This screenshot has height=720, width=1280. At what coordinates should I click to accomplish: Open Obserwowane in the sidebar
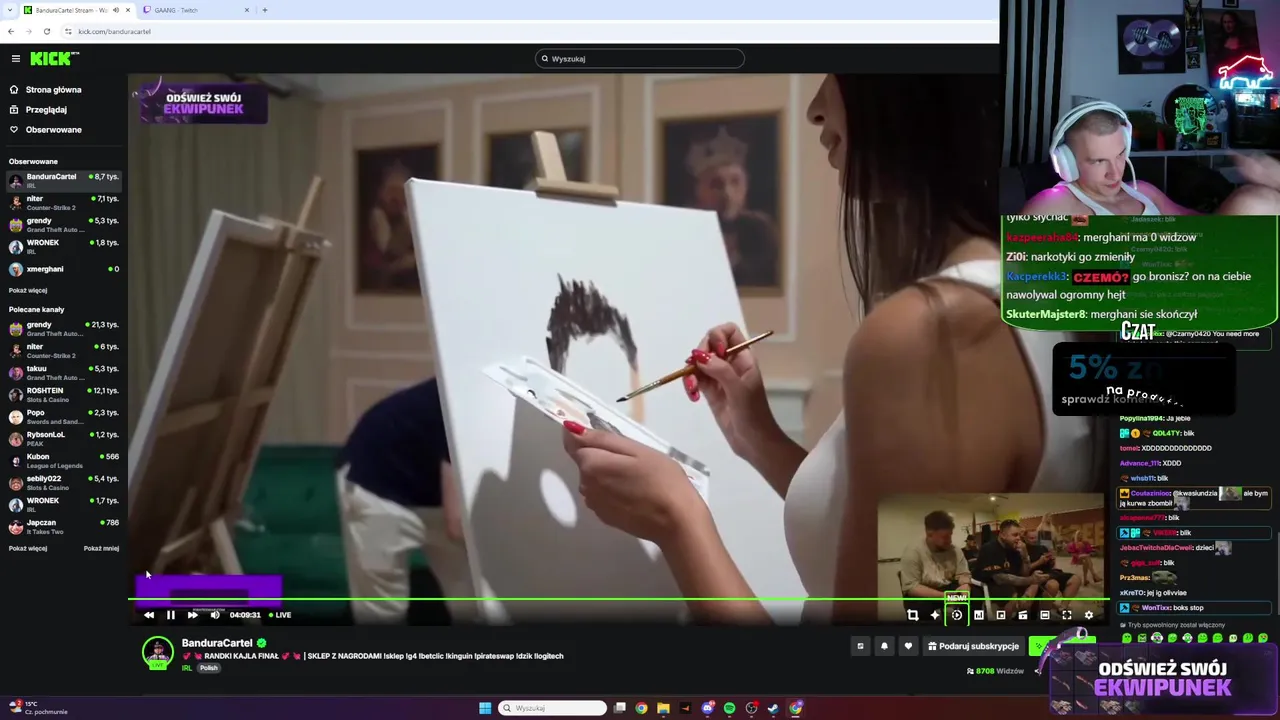pyautogui.click(x=45, y=130)
